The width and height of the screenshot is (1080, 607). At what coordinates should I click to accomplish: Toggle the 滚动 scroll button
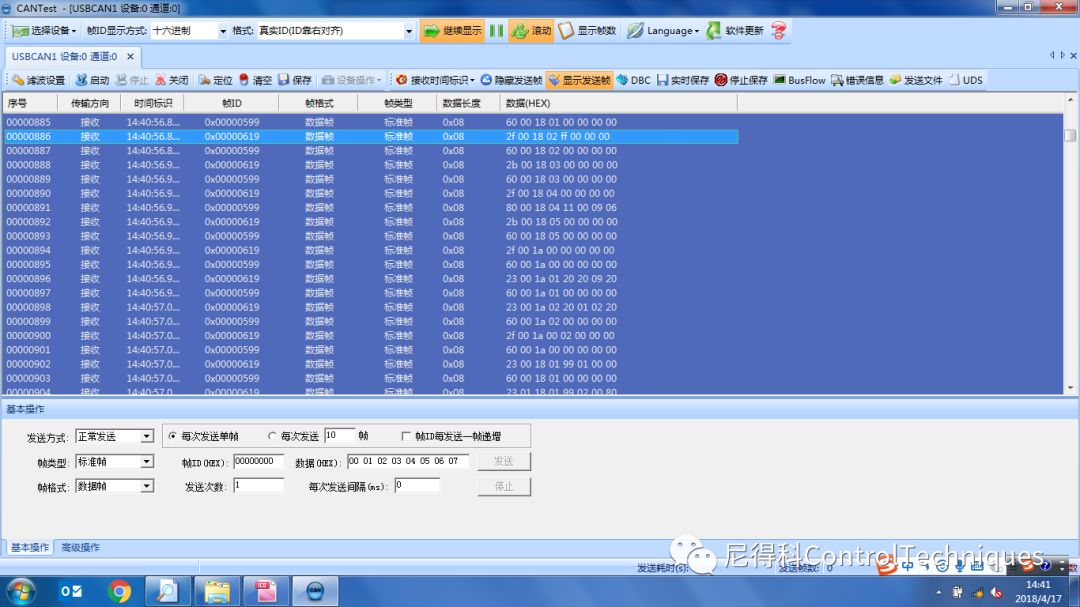click(531, 31)
